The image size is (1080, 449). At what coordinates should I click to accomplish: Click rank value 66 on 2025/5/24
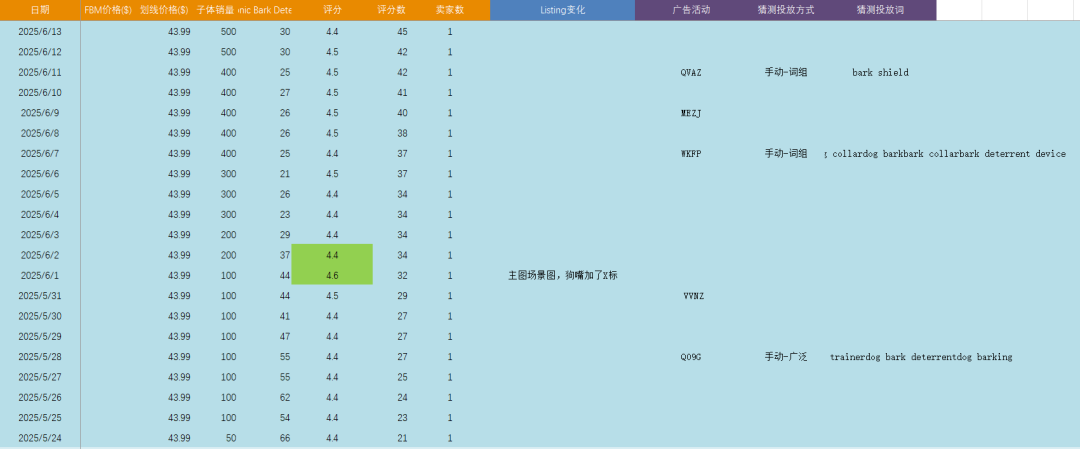[285, 438]
